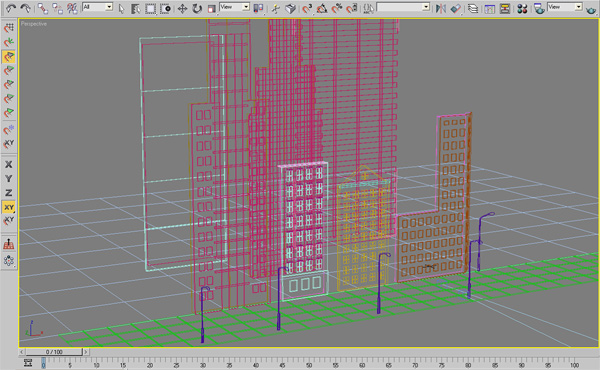600x370 pixels.
Task: Click magnet XY axis constraint snaps icon
Action: tap(9, 144)
